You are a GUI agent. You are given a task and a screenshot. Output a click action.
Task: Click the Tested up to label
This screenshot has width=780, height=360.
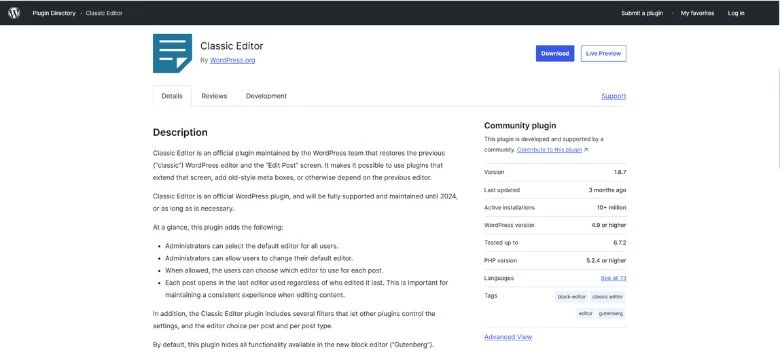(x=501, y=243)
